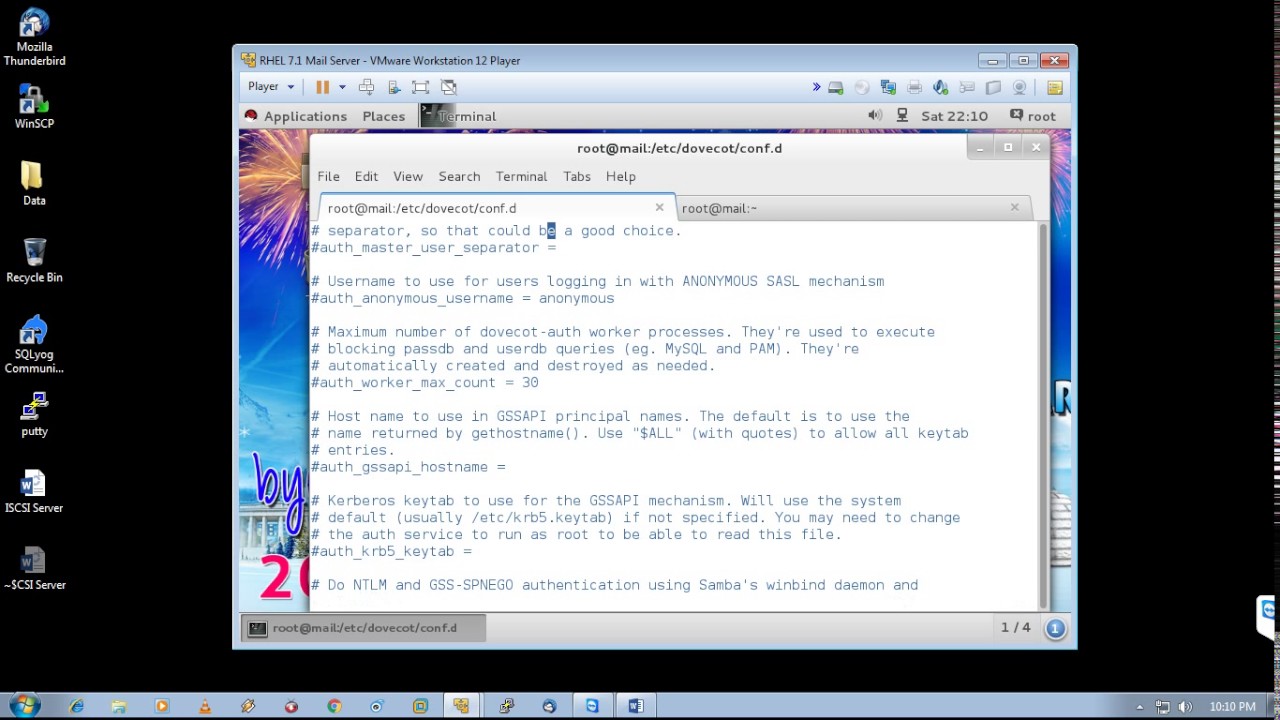Open root user menu
Screen dimensions: 1280x720
1033,116
